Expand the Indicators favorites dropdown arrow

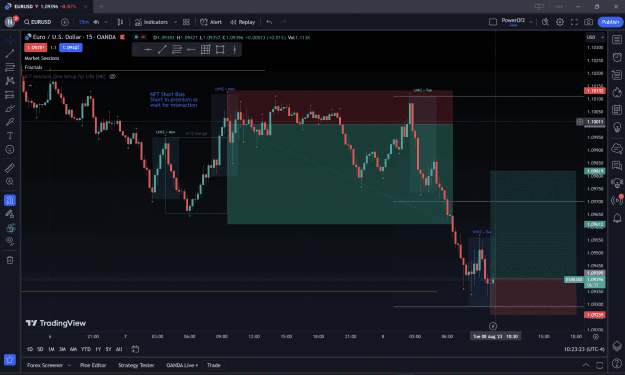(x=175, y=22)
